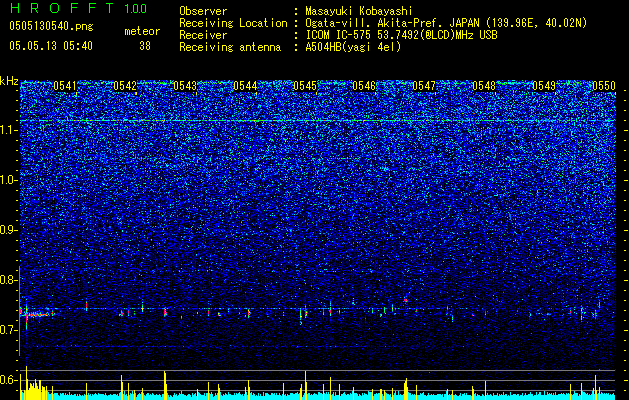This screenshot has height=400, width=629.
Task: Click the 0547 time marker
Action: pos(424,86)
